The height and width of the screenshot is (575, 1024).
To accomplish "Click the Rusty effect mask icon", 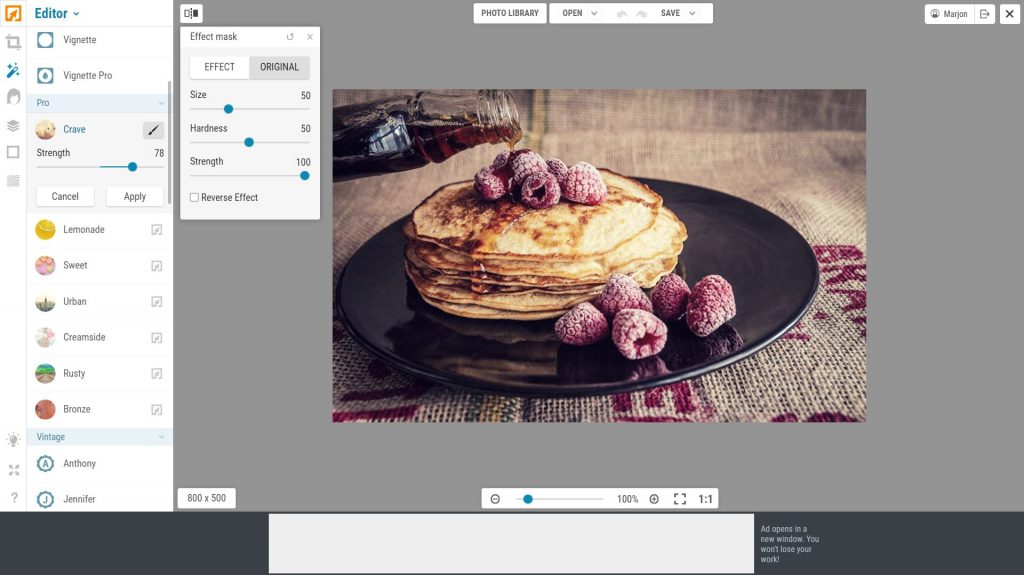I will tap(157, 374).
